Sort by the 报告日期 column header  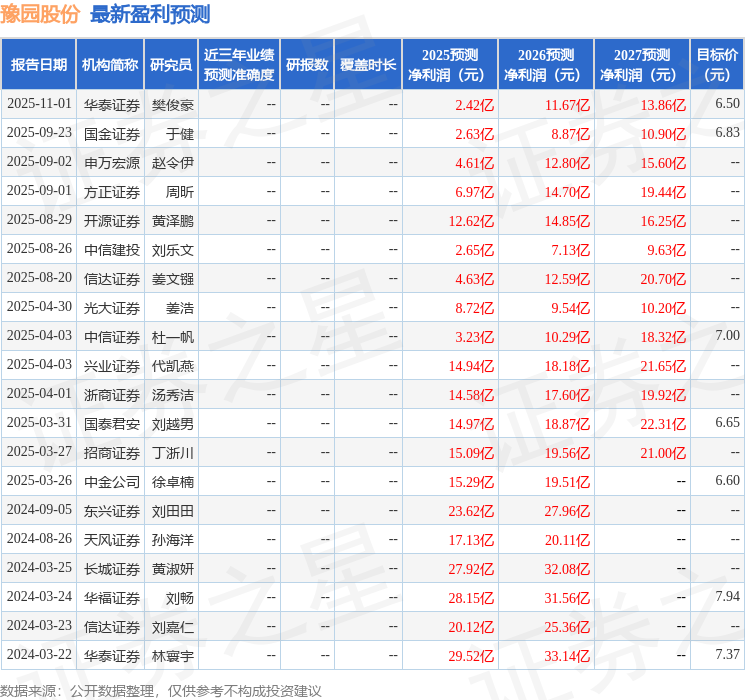38,64
